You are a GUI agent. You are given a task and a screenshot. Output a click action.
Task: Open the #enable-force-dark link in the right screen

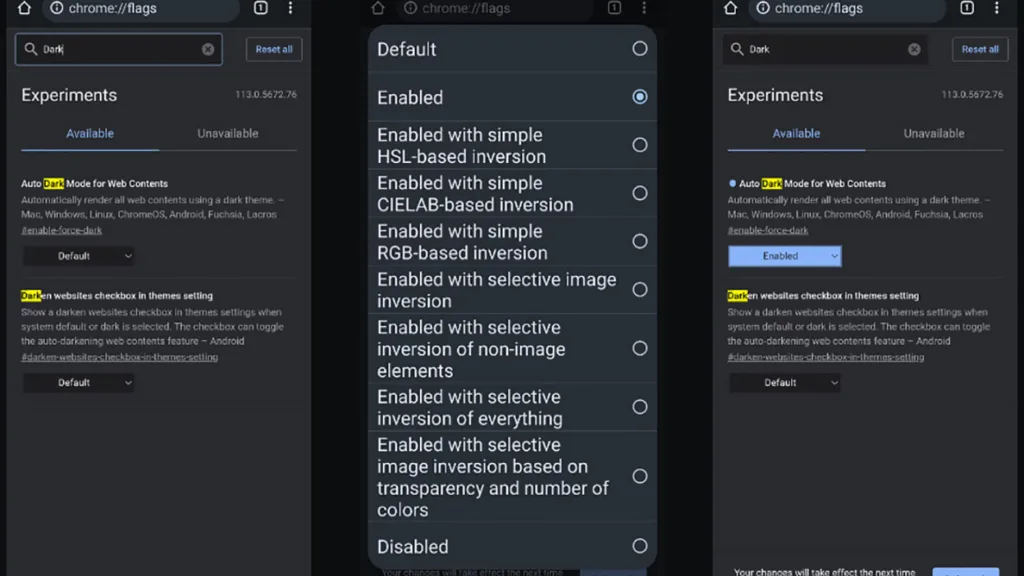coord(768,230)
